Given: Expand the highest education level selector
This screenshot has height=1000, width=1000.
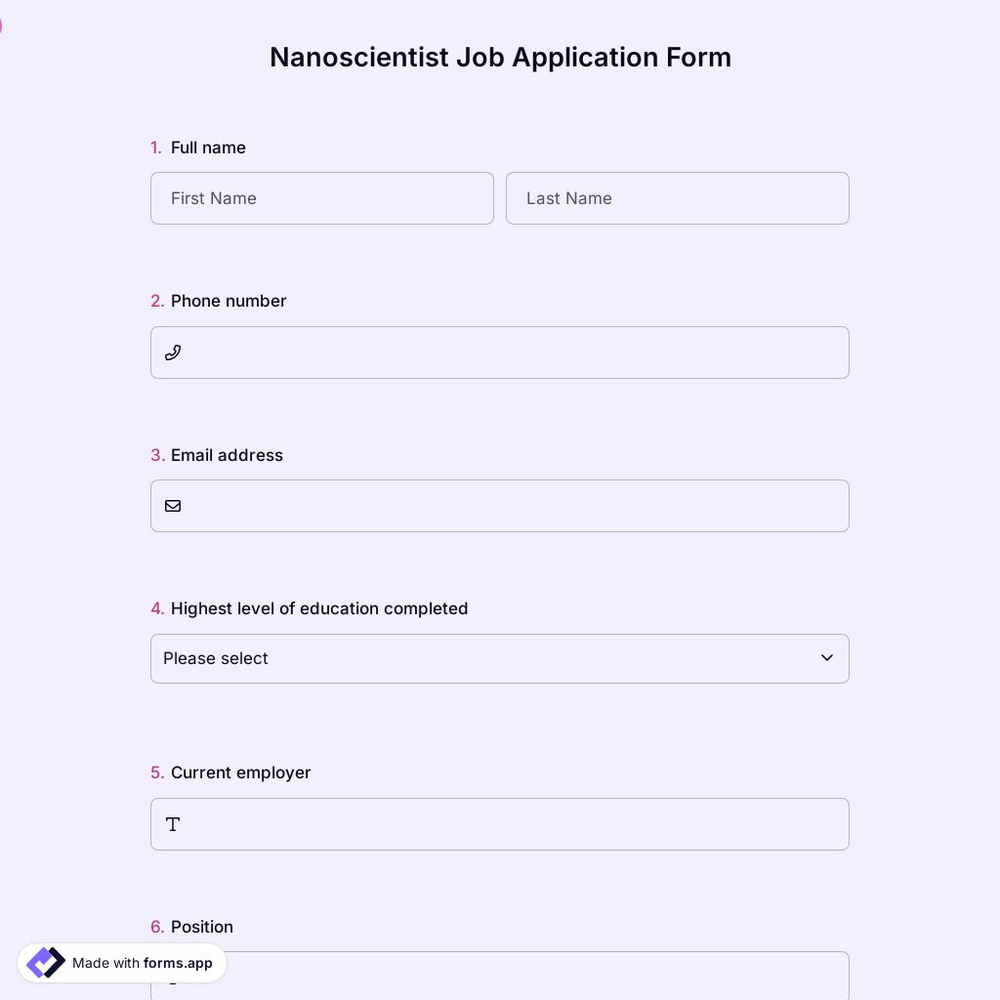Looking at the screenshot, I should point(500,658).
